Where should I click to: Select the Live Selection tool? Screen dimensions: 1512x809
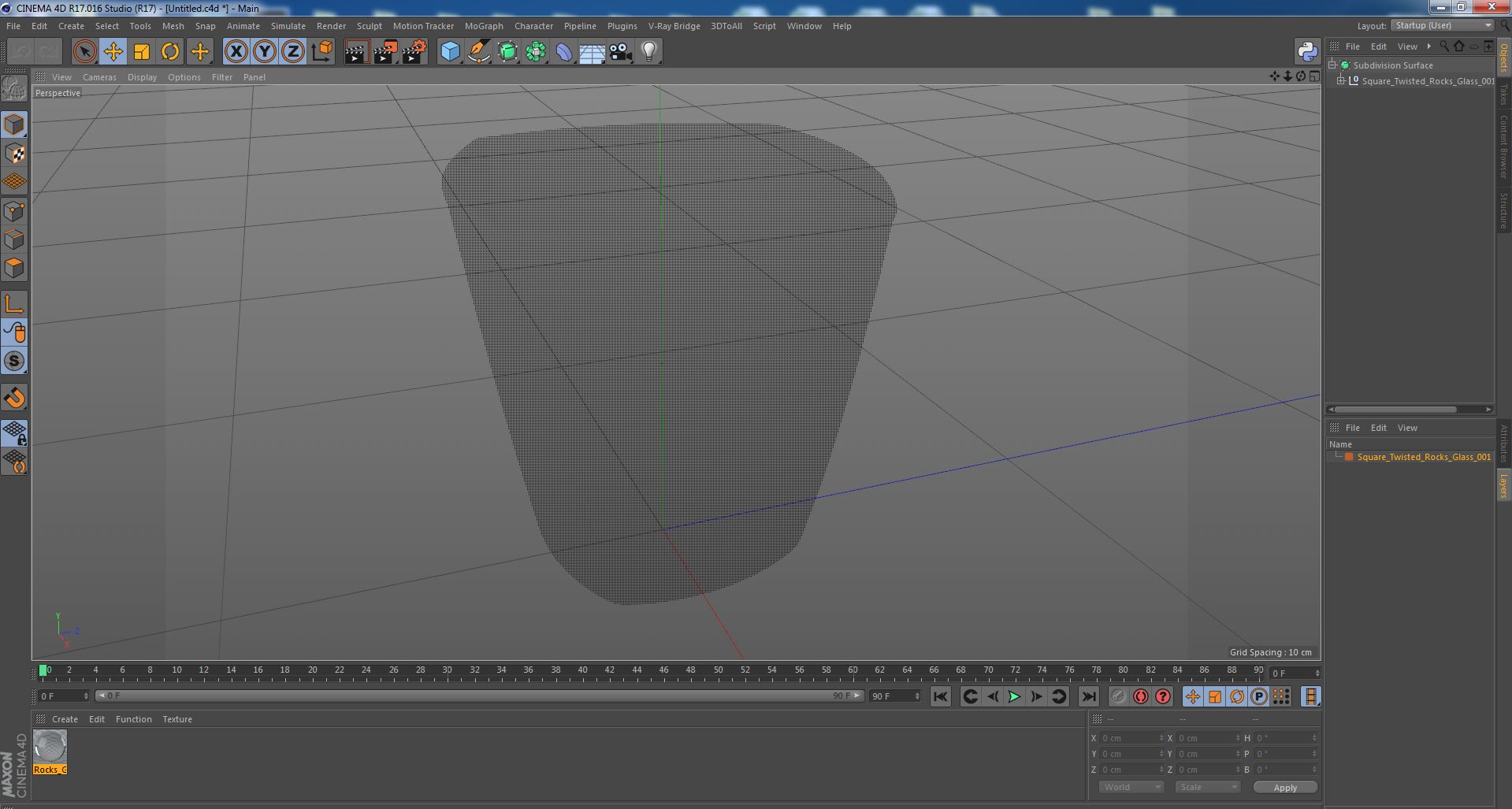pyautogui.click(x=84, y=52)
